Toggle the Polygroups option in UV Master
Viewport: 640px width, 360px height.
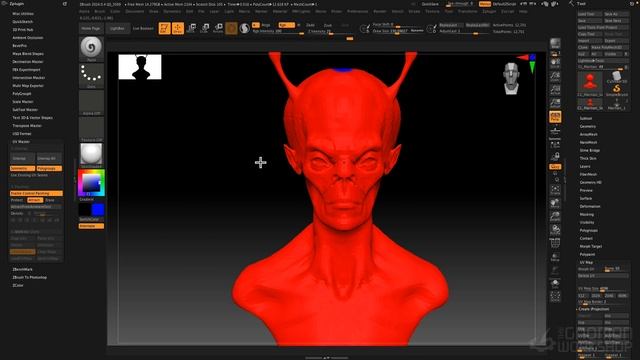coord(49,168)
